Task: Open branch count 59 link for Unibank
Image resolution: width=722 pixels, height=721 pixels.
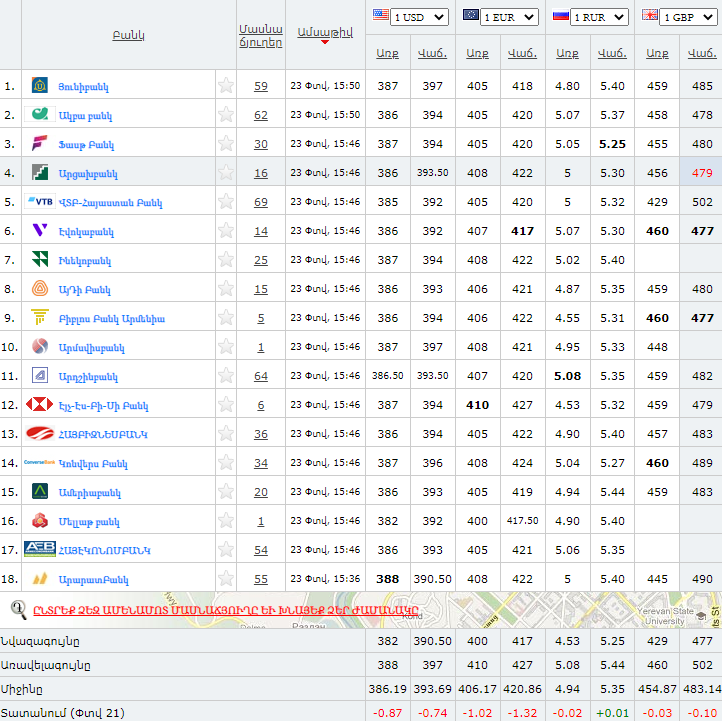Action: [261, 86]
